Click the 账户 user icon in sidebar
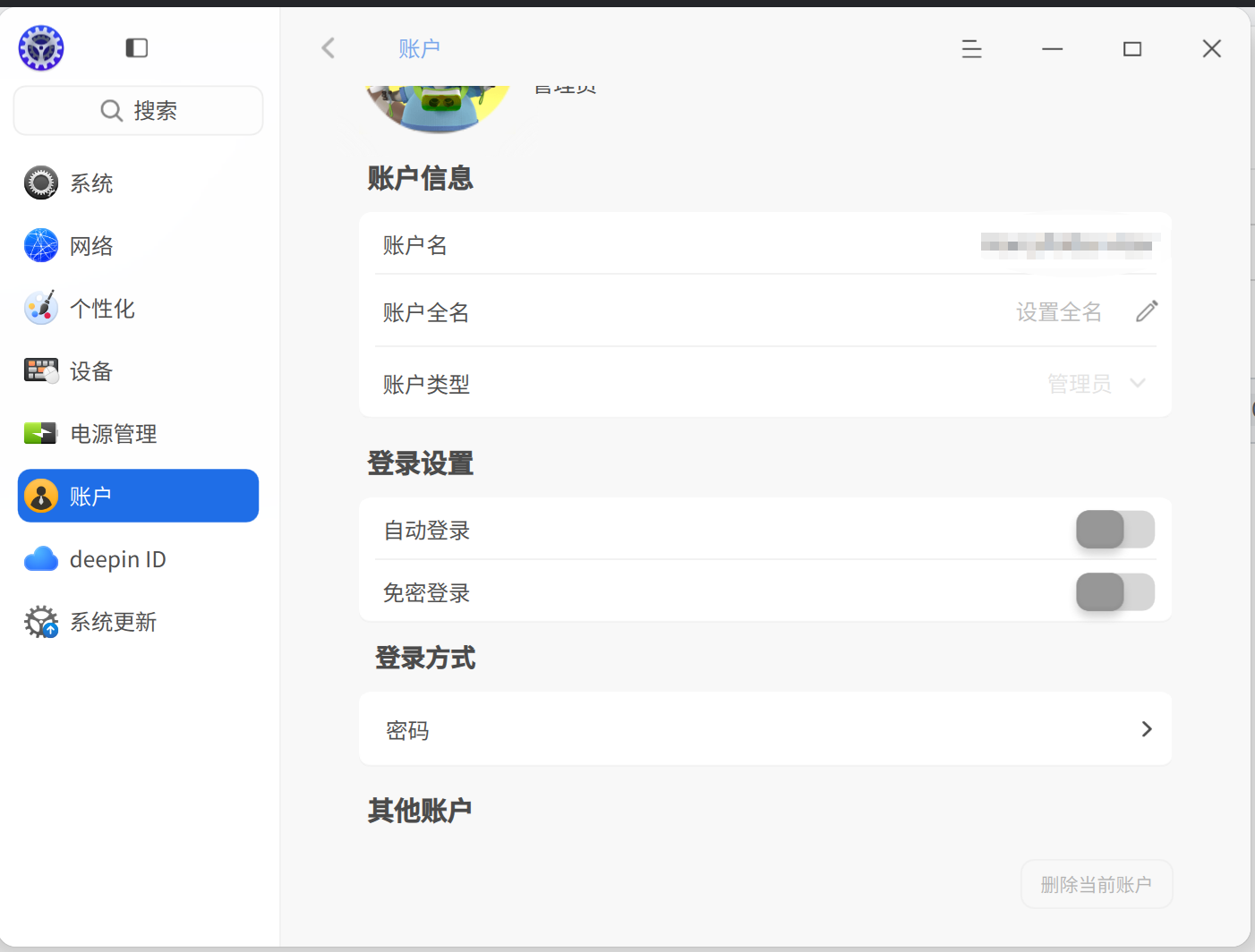The width and height of the screenshot is (1255, 952). [x=41, y=496]
